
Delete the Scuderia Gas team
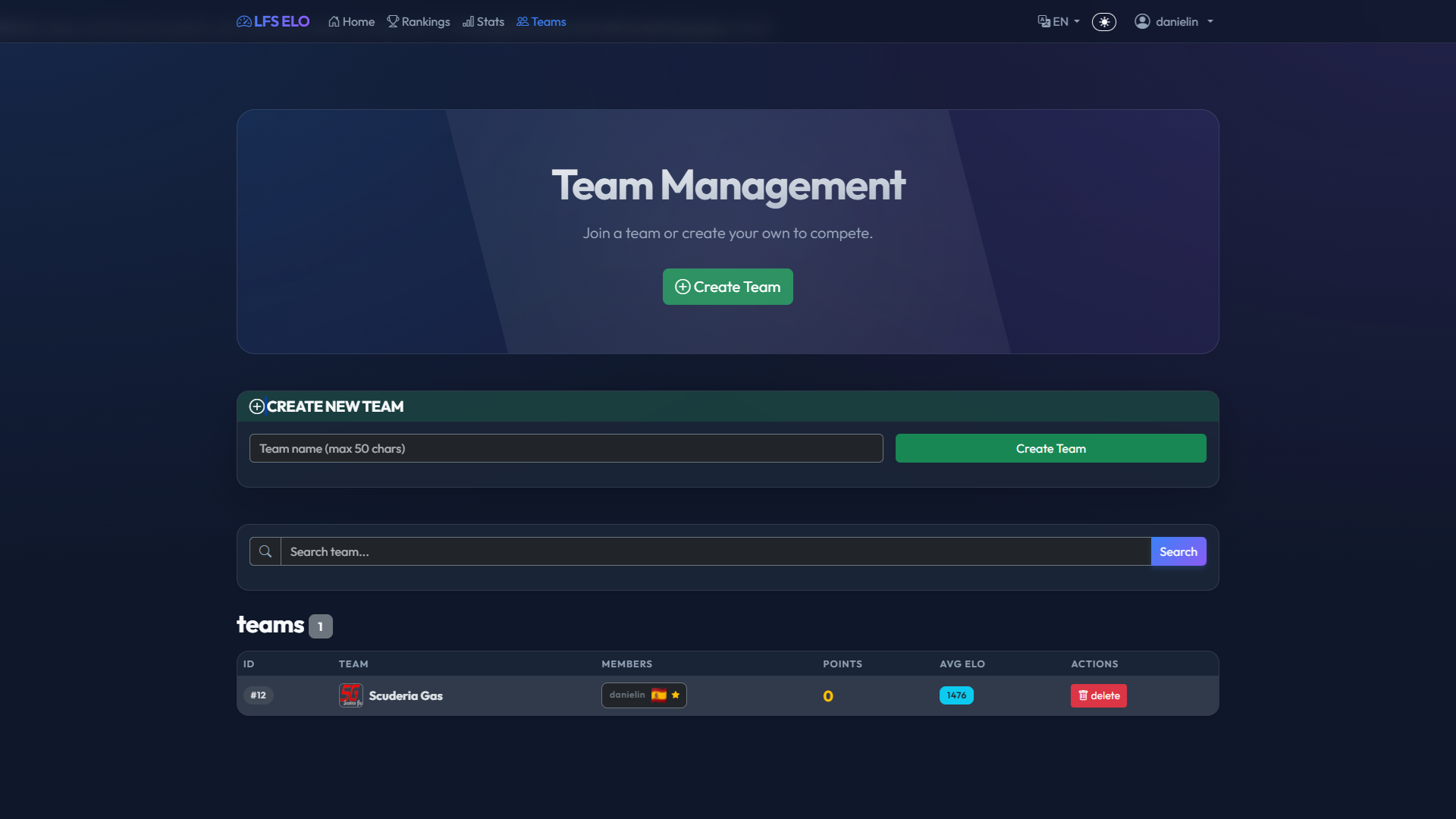pos(1098,695)
